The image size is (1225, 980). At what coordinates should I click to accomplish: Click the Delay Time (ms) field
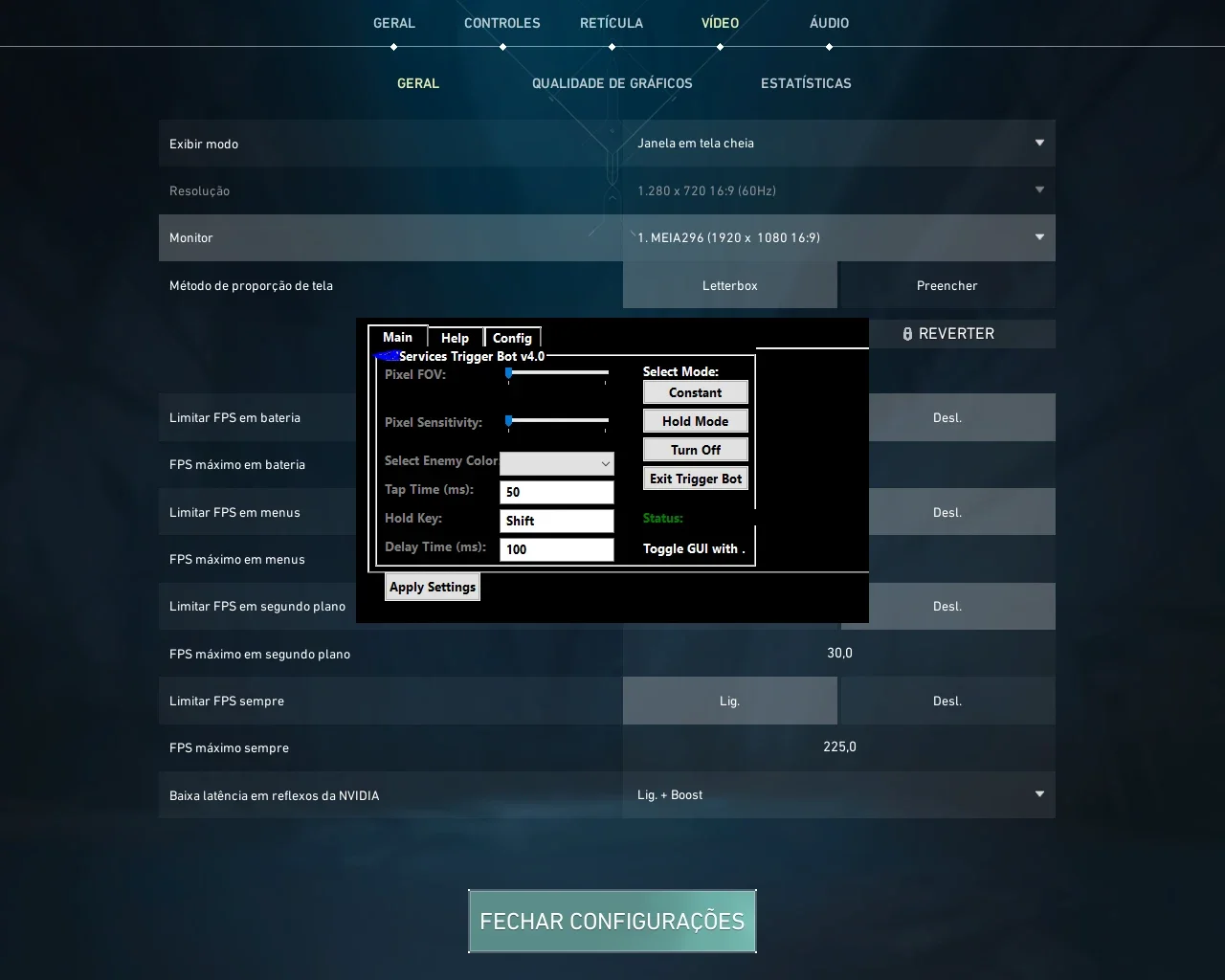coord(557,549)
